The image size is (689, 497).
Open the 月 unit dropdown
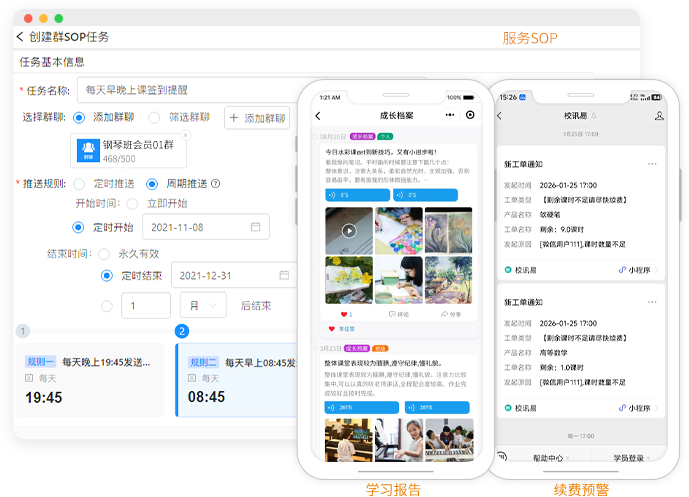pos(203,305)
